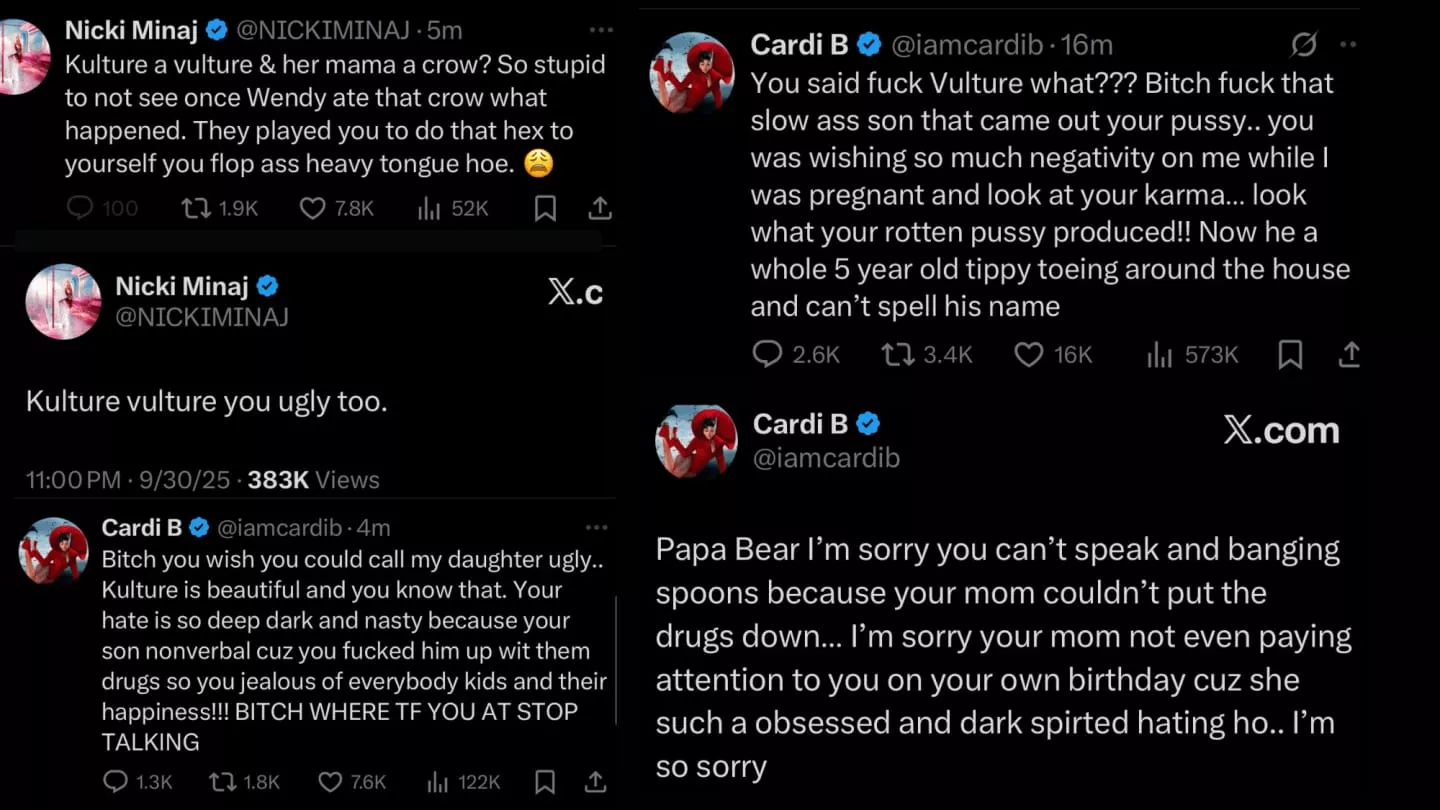Repost Cardi B's tweet with 3.4K reposts
Screen dimensions: 1440x810
[x=897, y=354]
